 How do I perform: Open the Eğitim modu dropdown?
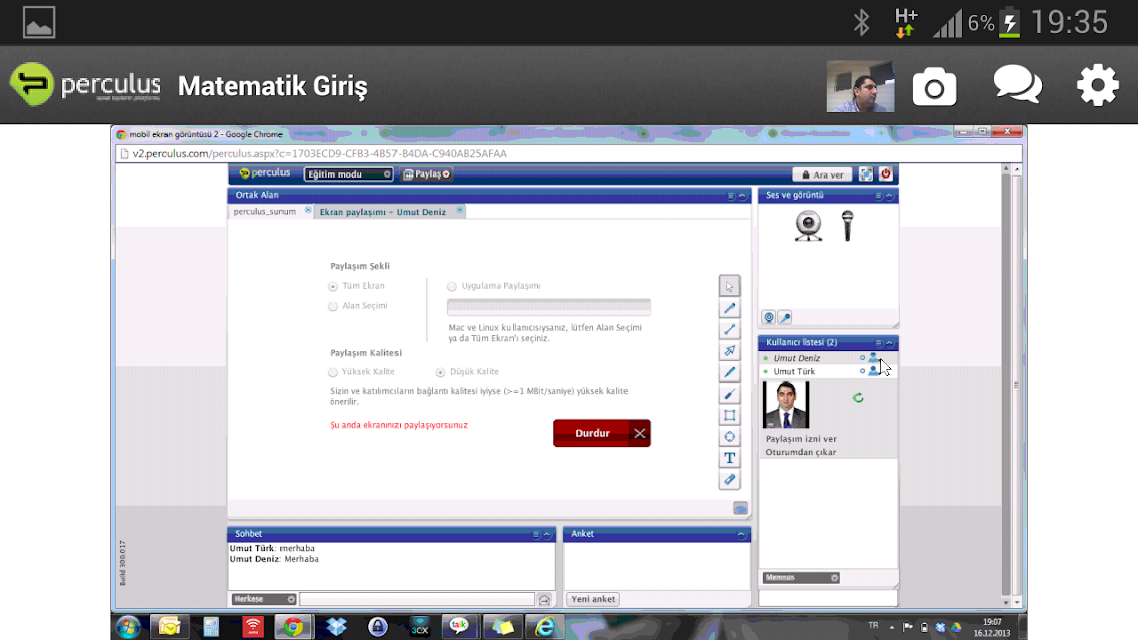(348, 174)
